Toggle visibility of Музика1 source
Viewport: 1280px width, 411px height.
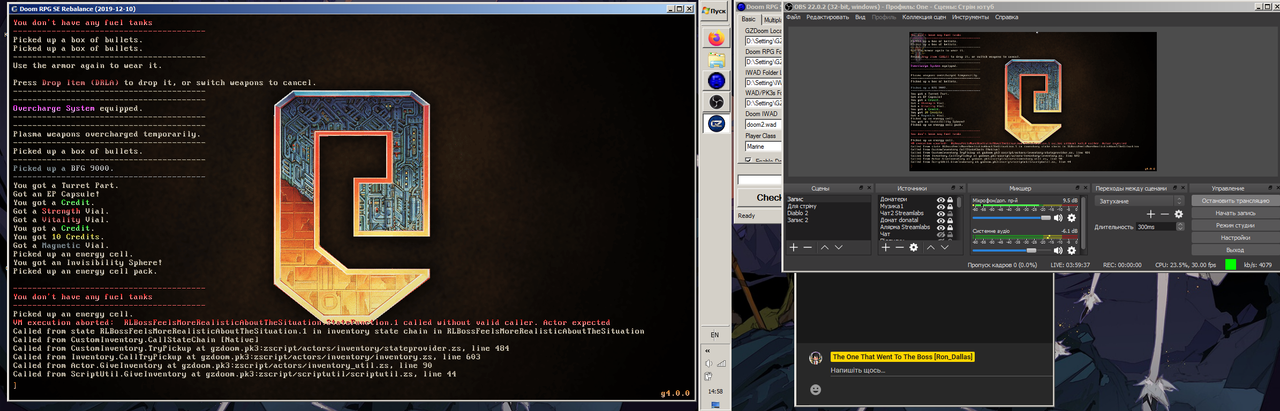tap(941, 207)
